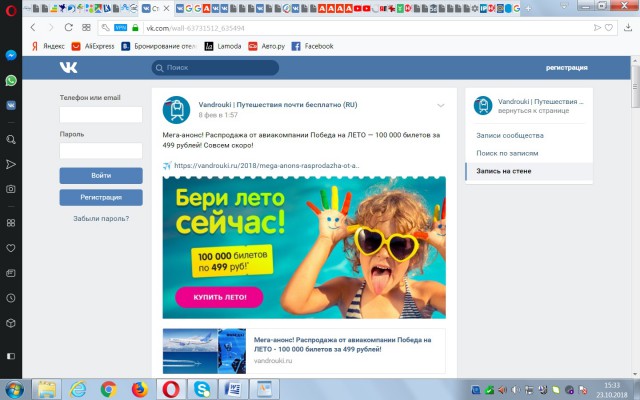Viewport: 640px width, 400px height.
Task: Click the Регистрация button
Action: (101, 198)
